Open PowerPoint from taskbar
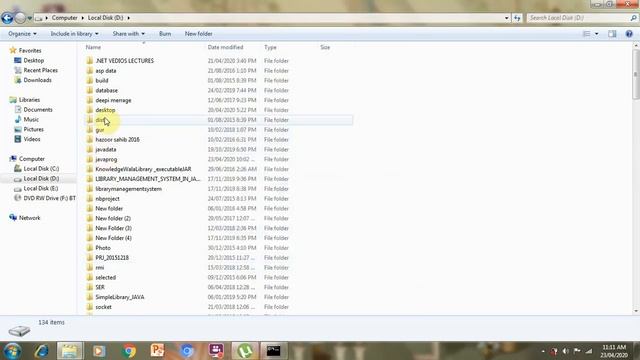This screenshot has height=360, width=640. pos(158,351)
